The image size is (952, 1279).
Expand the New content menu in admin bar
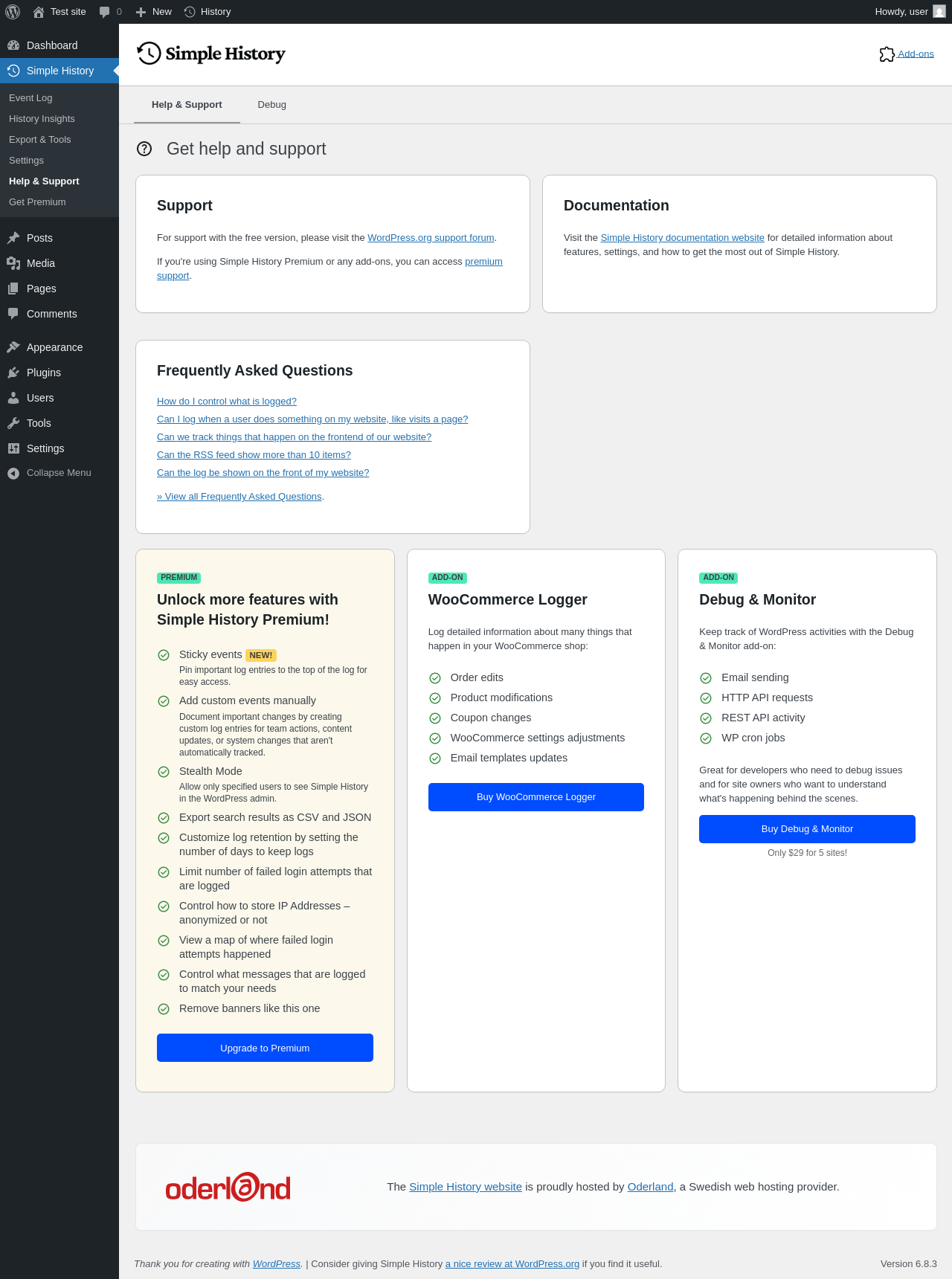[x=154, y=12]
